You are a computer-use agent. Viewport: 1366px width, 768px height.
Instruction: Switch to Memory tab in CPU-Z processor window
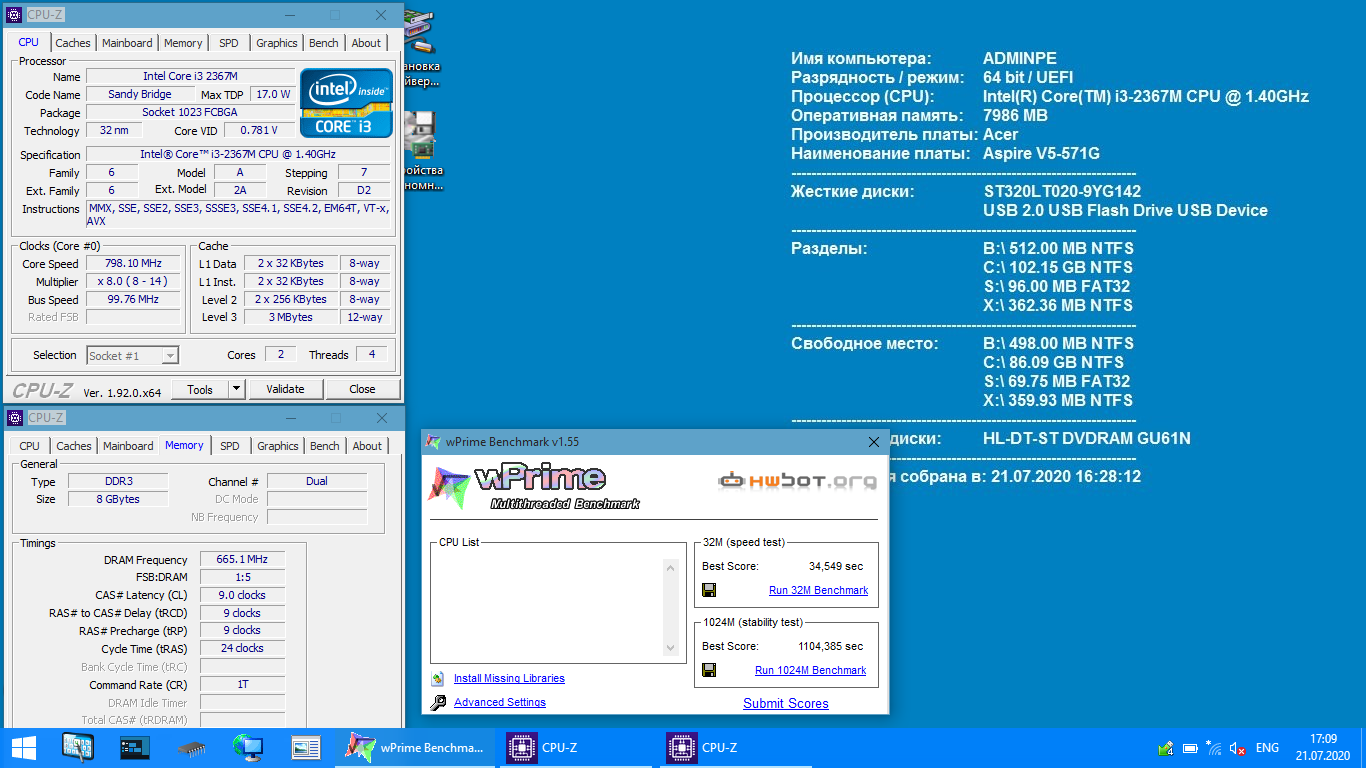click(x=183, y=43)
